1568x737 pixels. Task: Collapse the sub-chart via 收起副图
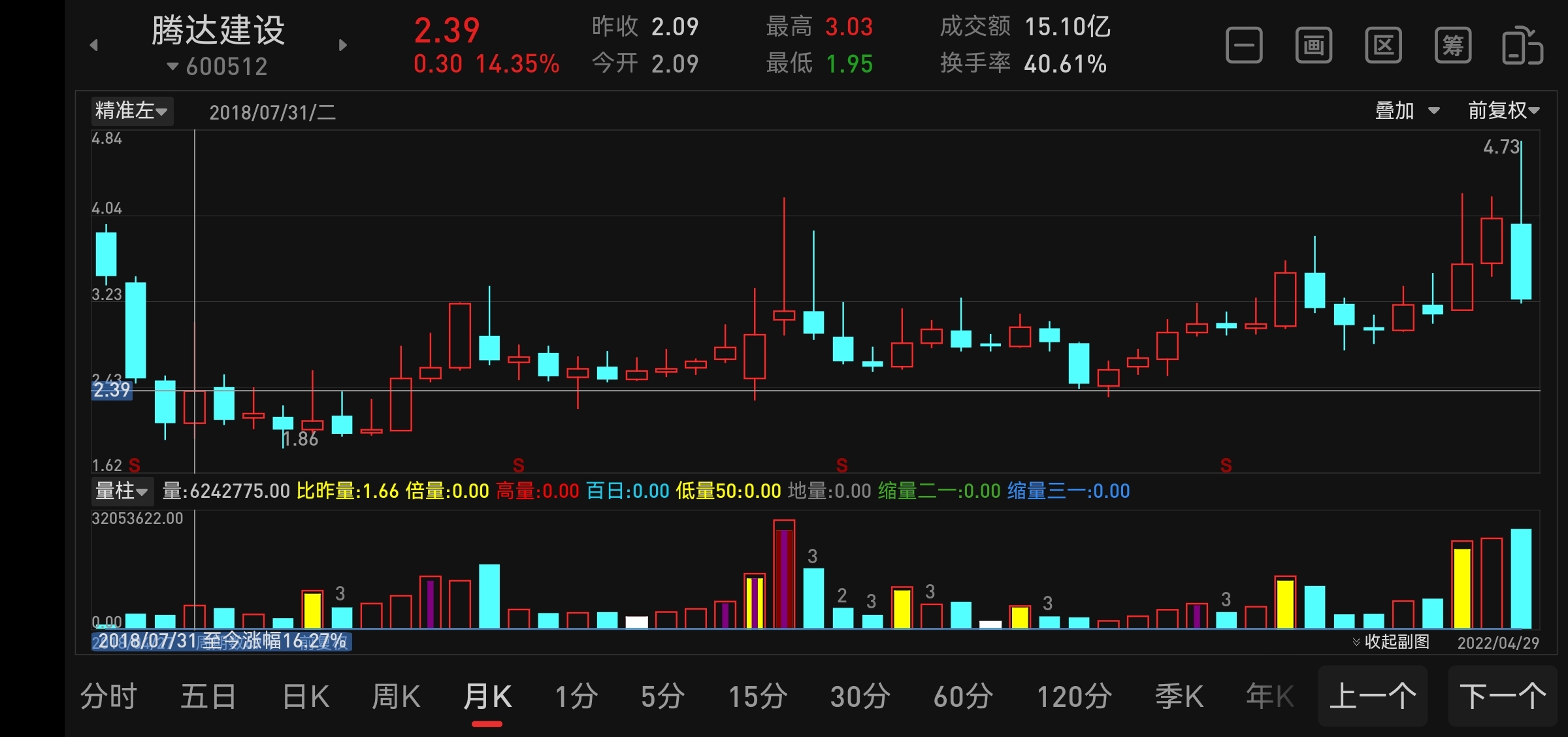tap(1391, 642)
